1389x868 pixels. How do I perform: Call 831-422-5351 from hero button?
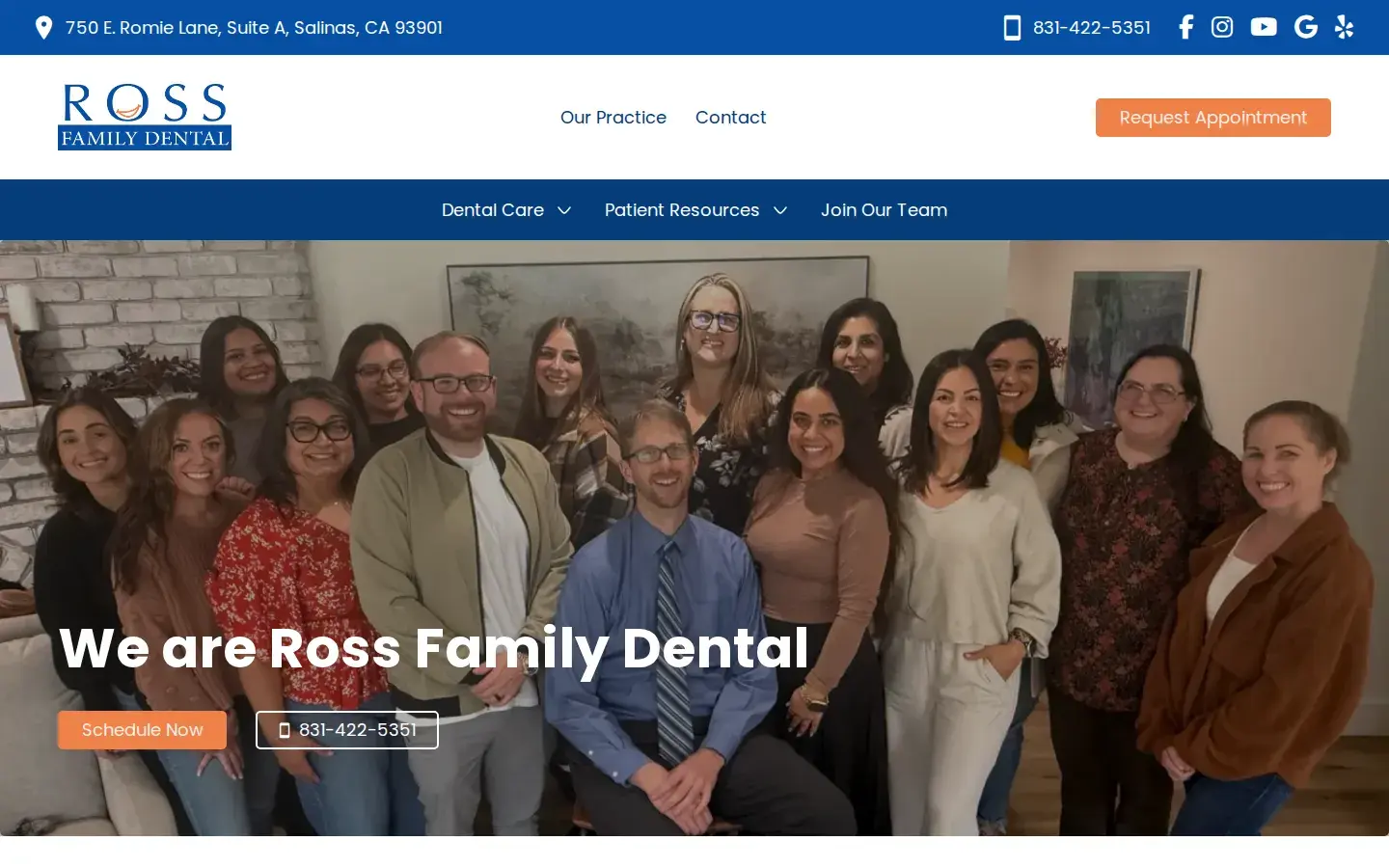click(347, 730)
